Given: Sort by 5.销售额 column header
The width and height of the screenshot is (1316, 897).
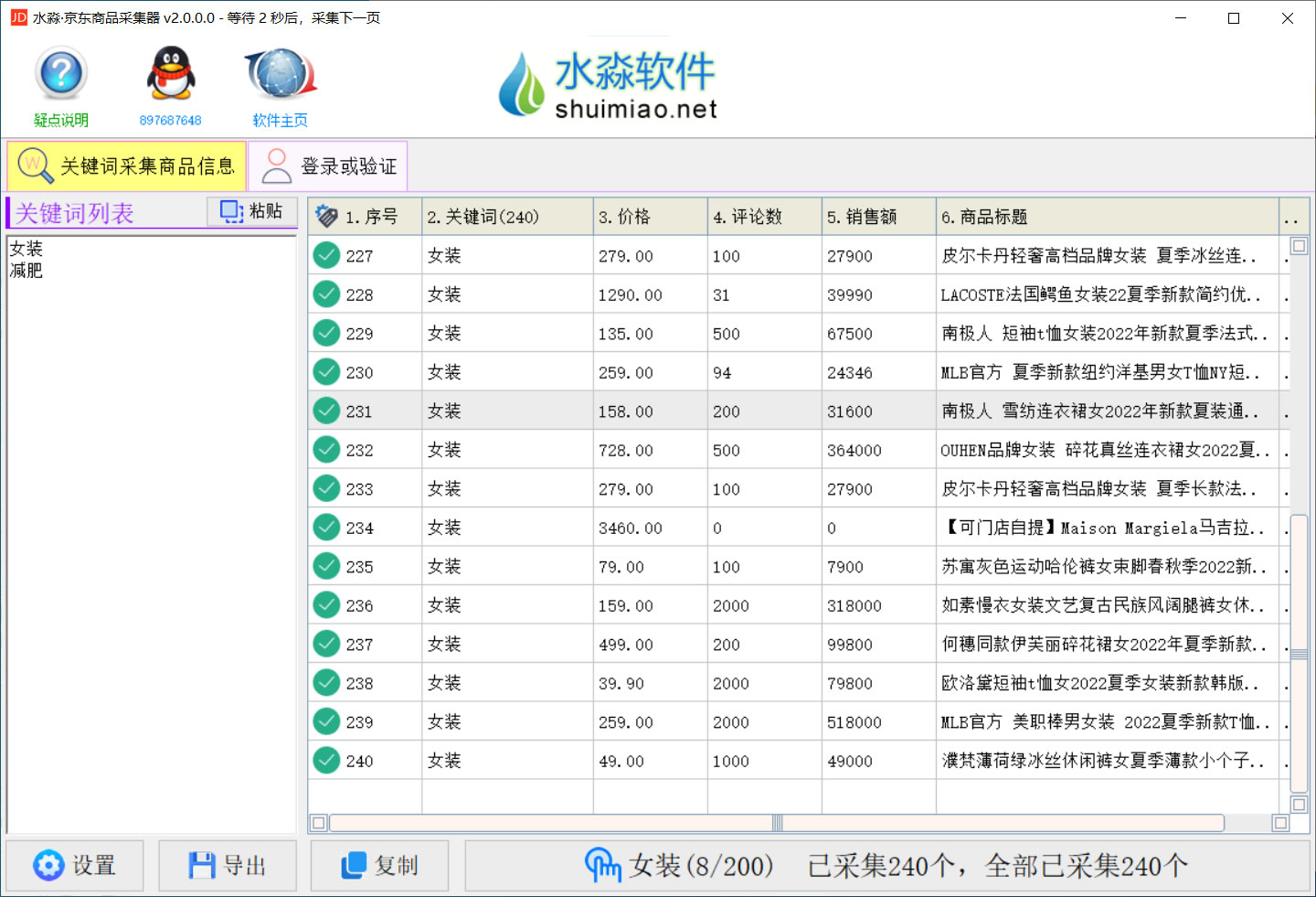Looking at the screenshot, I should 878,217.
